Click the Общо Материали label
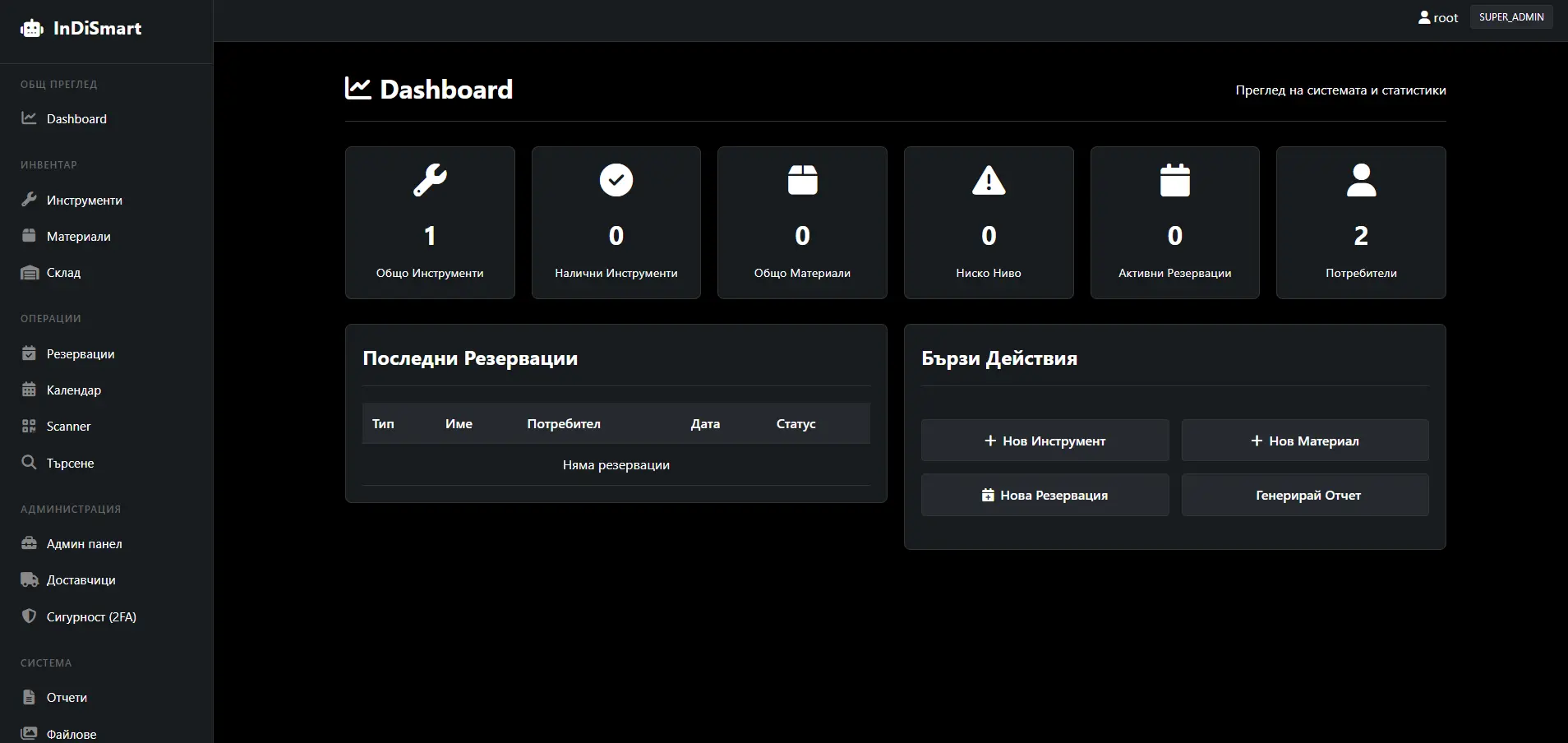The height and width of the screenshot is (743, 1568). click(x=802, y=273)
